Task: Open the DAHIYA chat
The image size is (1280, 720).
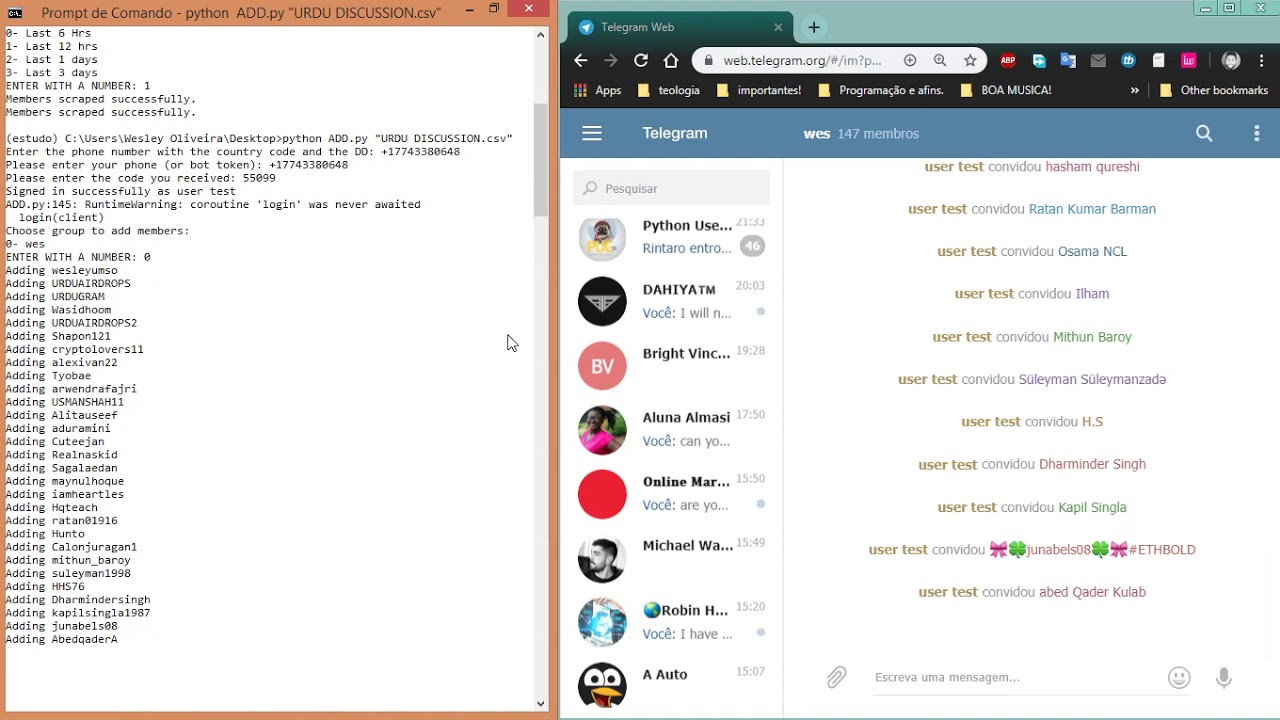Action: point(672,301)
